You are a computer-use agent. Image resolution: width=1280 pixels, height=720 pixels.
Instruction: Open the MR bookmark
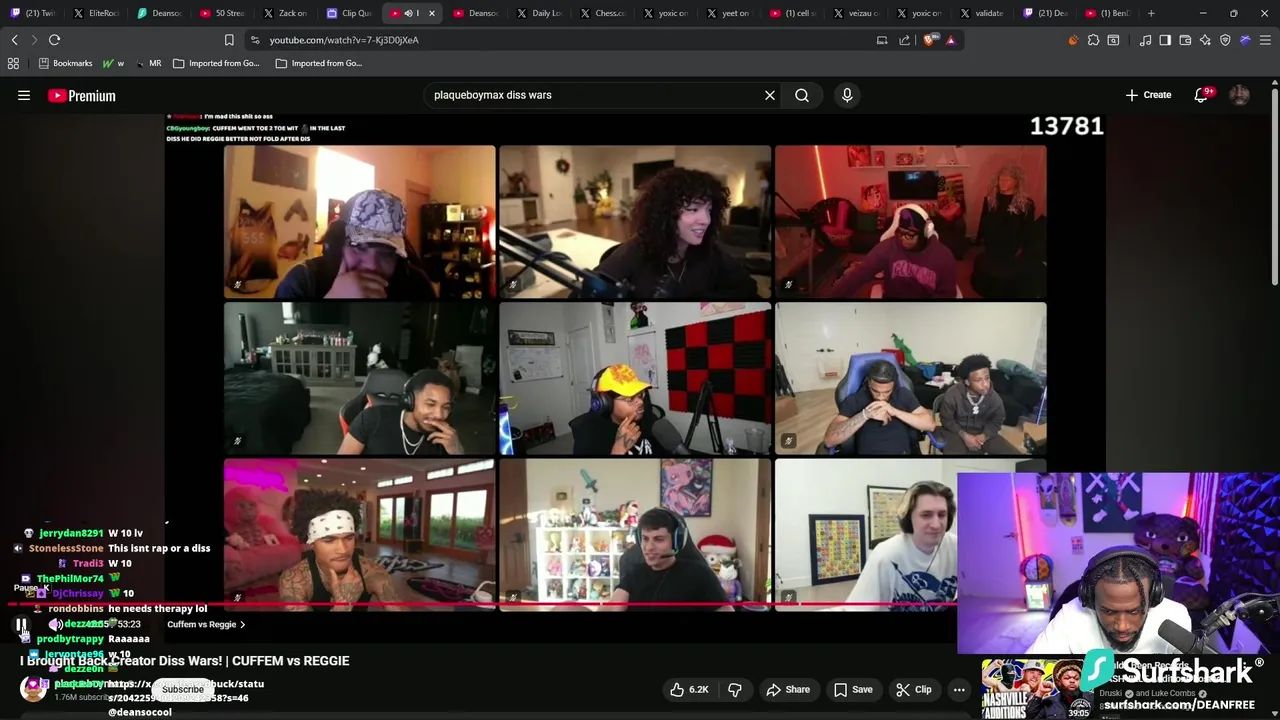149,63
